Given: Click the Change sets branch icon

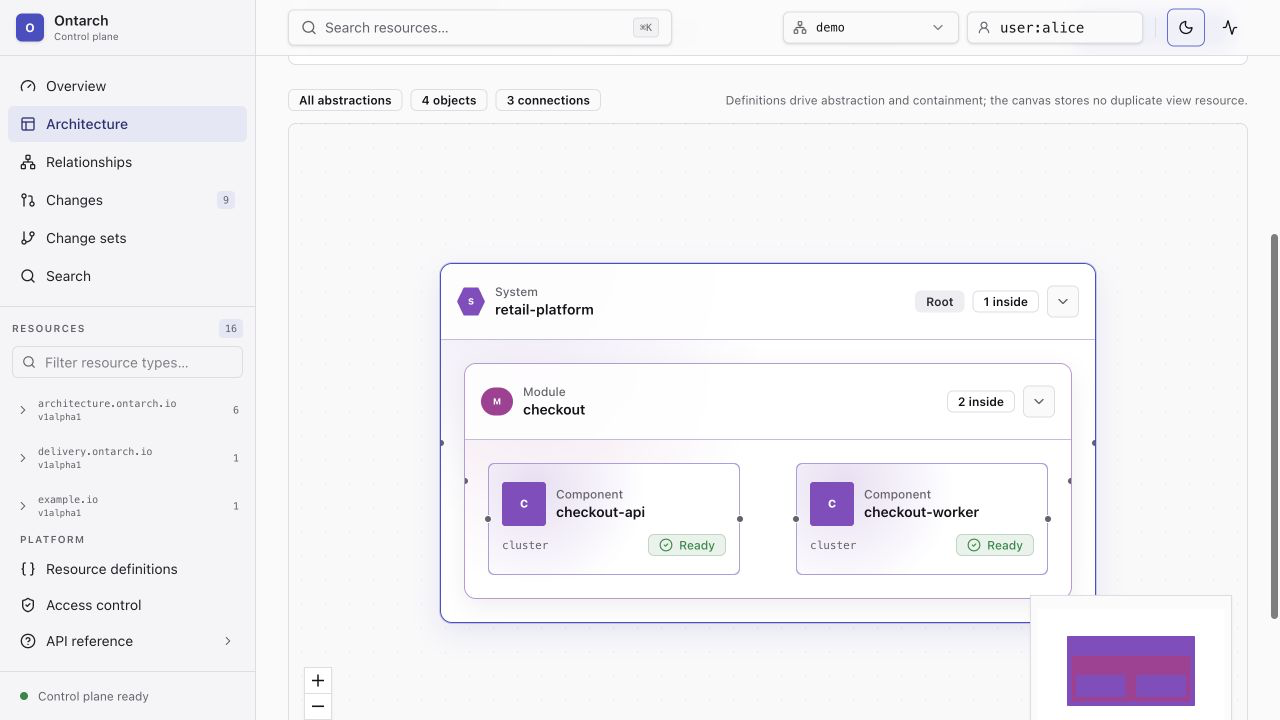Looking at the screenshot, I should [x=28, y=238].
